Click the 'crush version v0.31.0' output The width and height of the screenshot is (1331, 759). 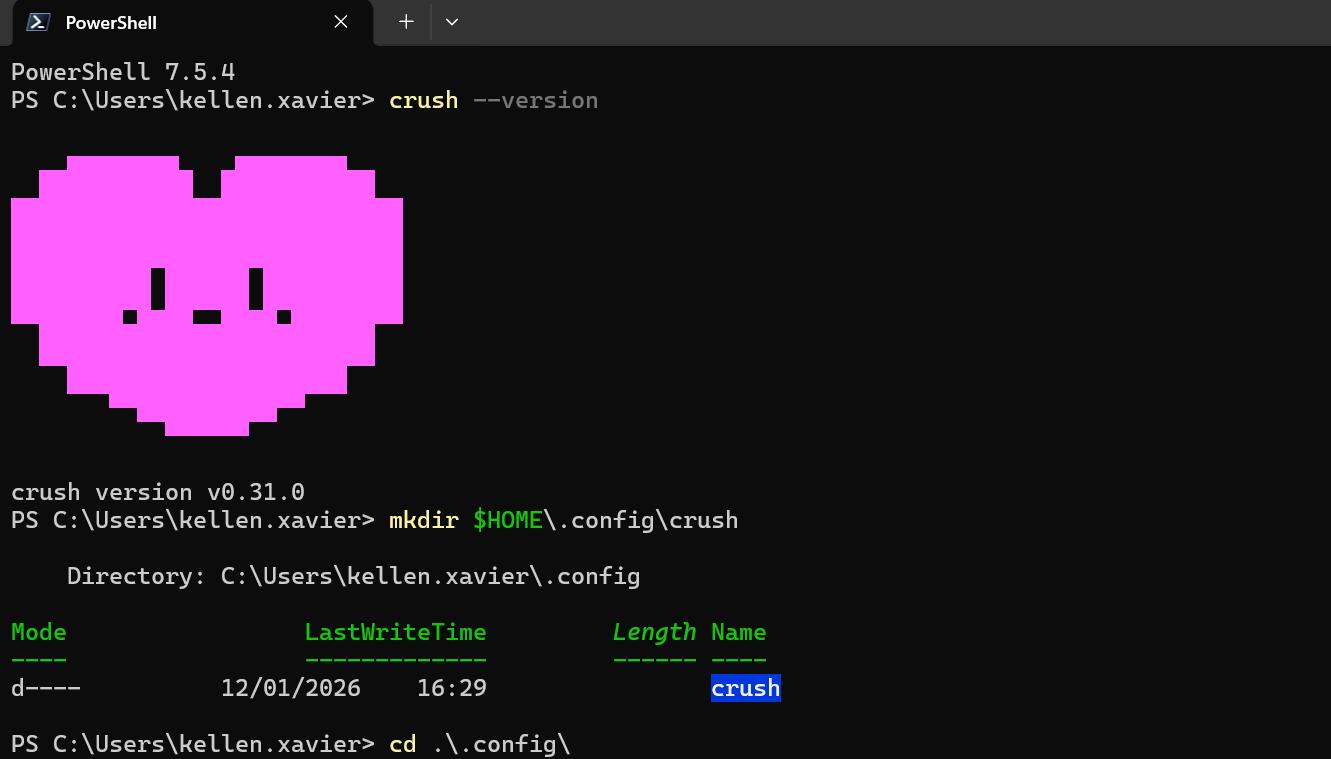[158, 492]
